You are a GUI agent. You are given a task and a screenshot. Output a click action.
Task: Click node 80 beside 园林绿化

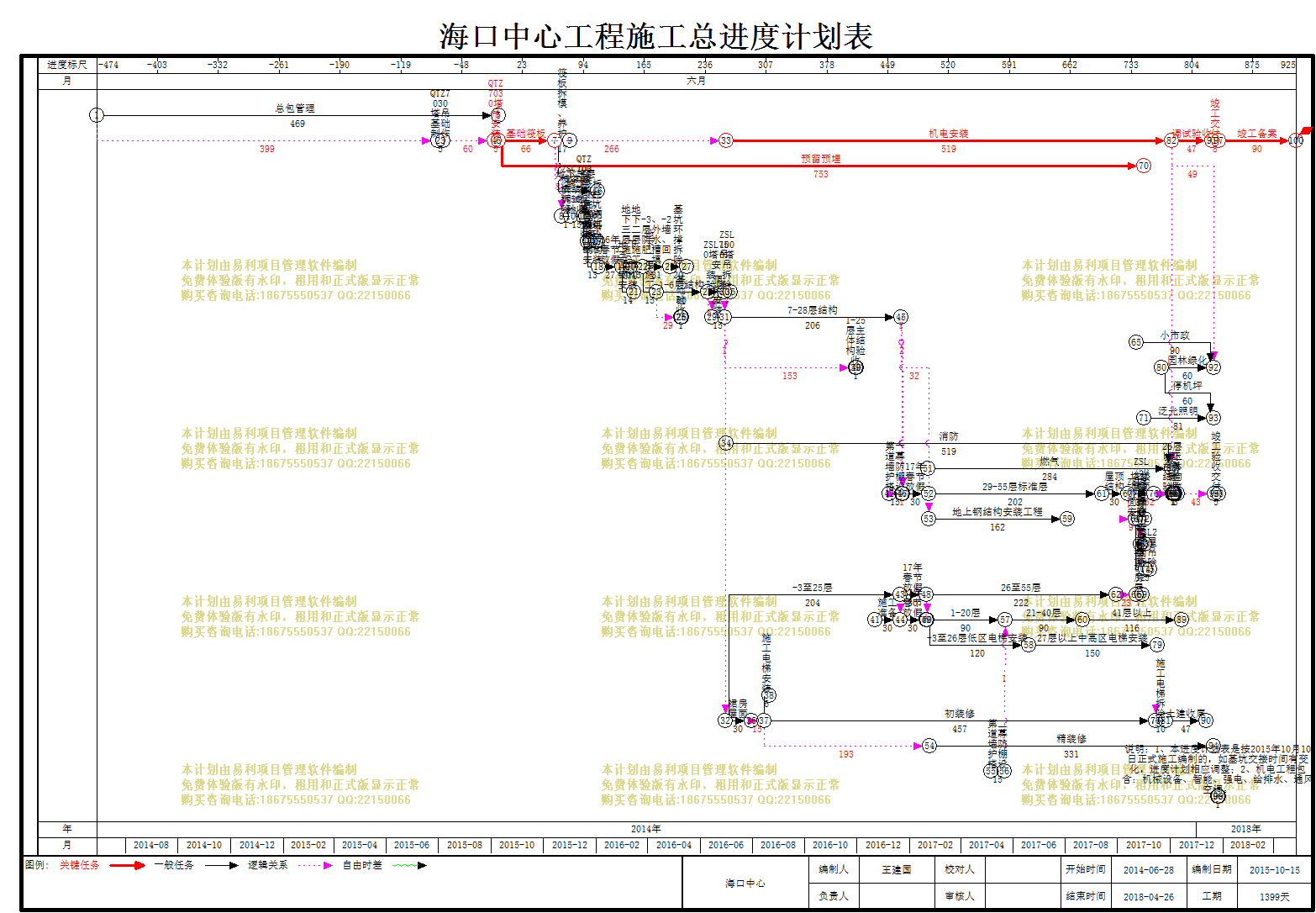tap(1161, 367)
